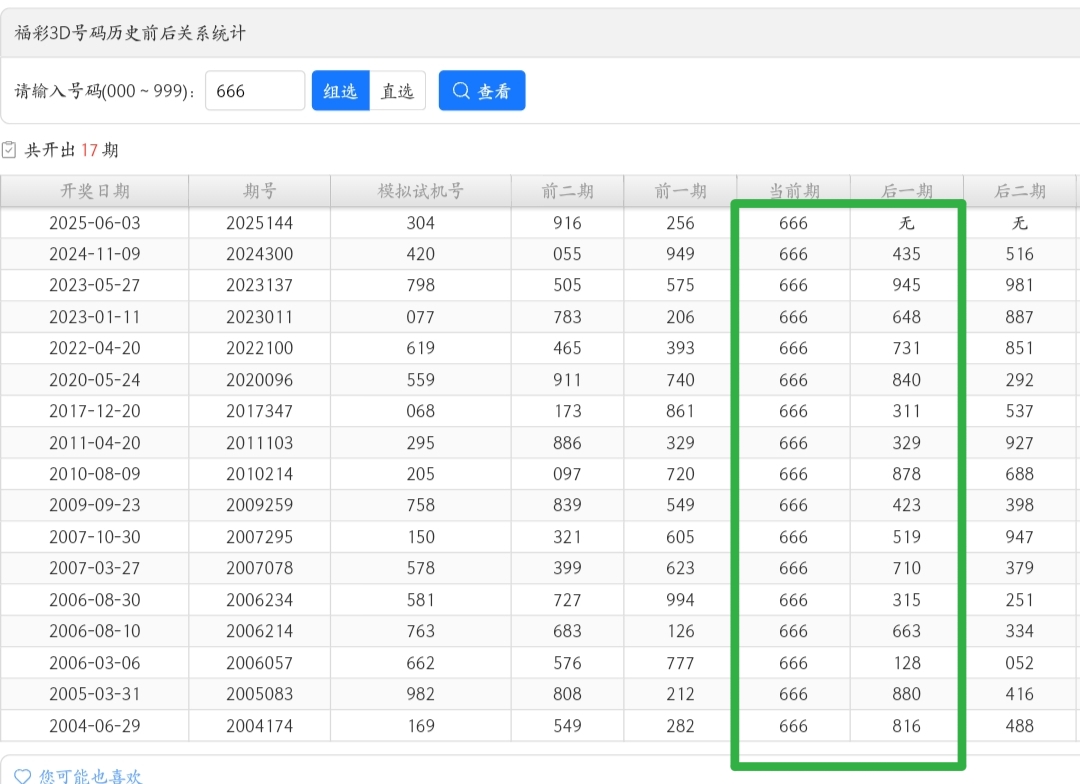Select the 组选 toggle option

pyautogui.click(x=340, y=90)
